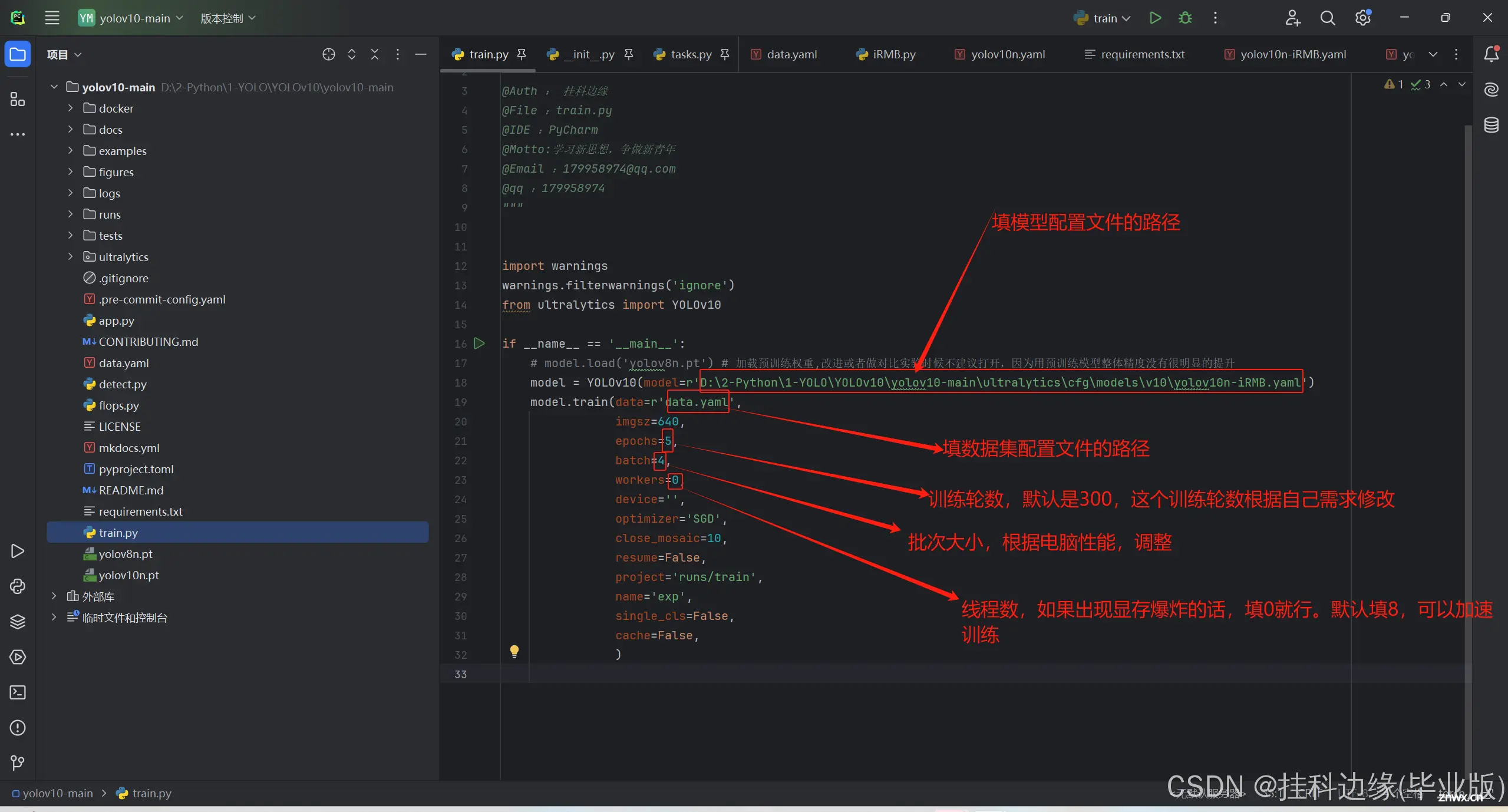The image size is (1508, 812).
Task: Select yolov10n.pt file in tree
Action: (x=128, y=575)
